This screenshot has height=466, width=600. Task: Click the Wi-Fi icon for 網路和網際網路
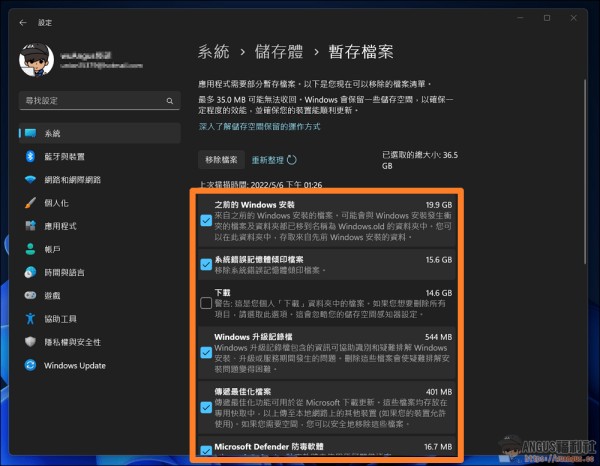point(30,179)
